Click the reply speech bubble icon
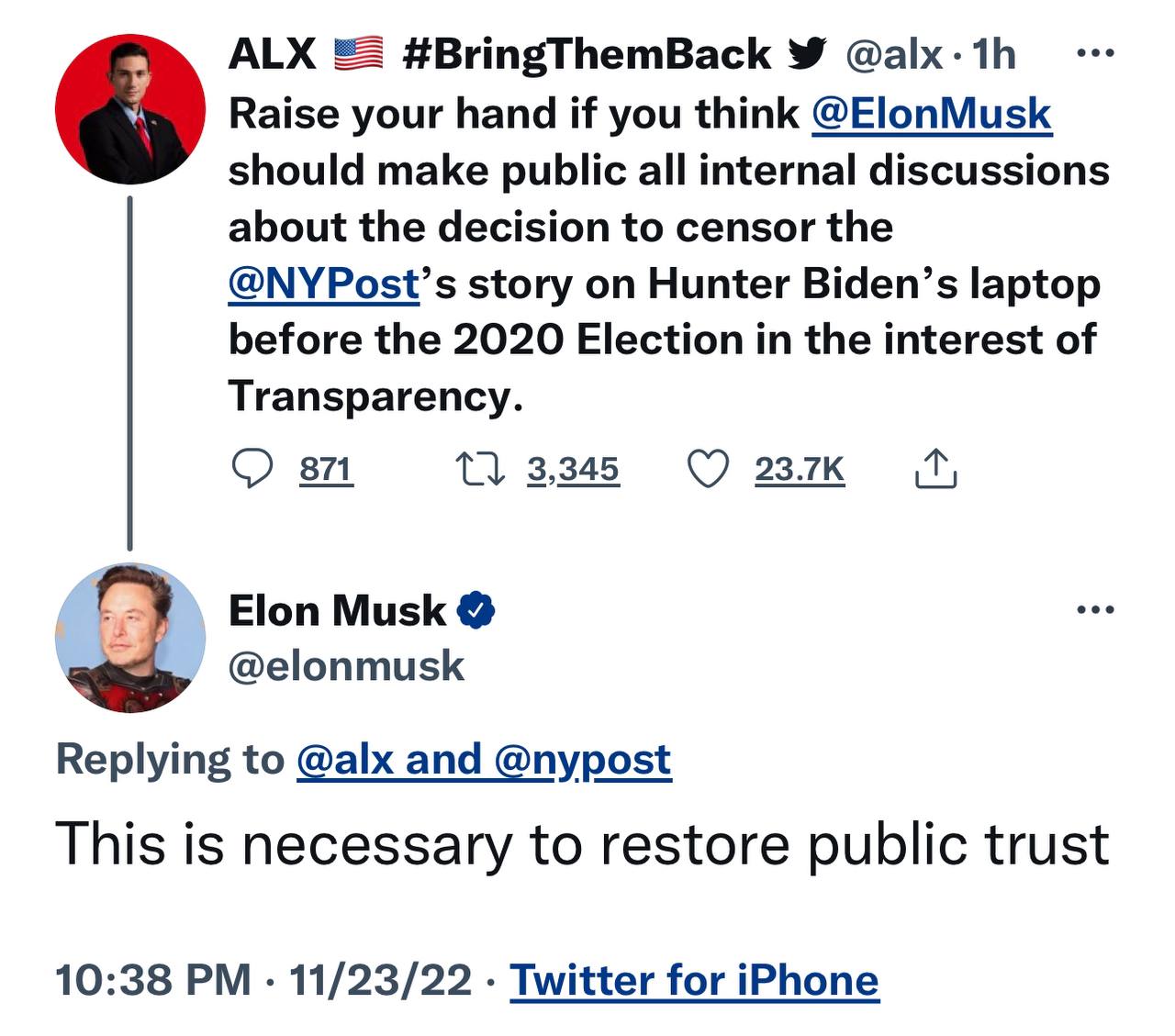 (x=251, y=470)
